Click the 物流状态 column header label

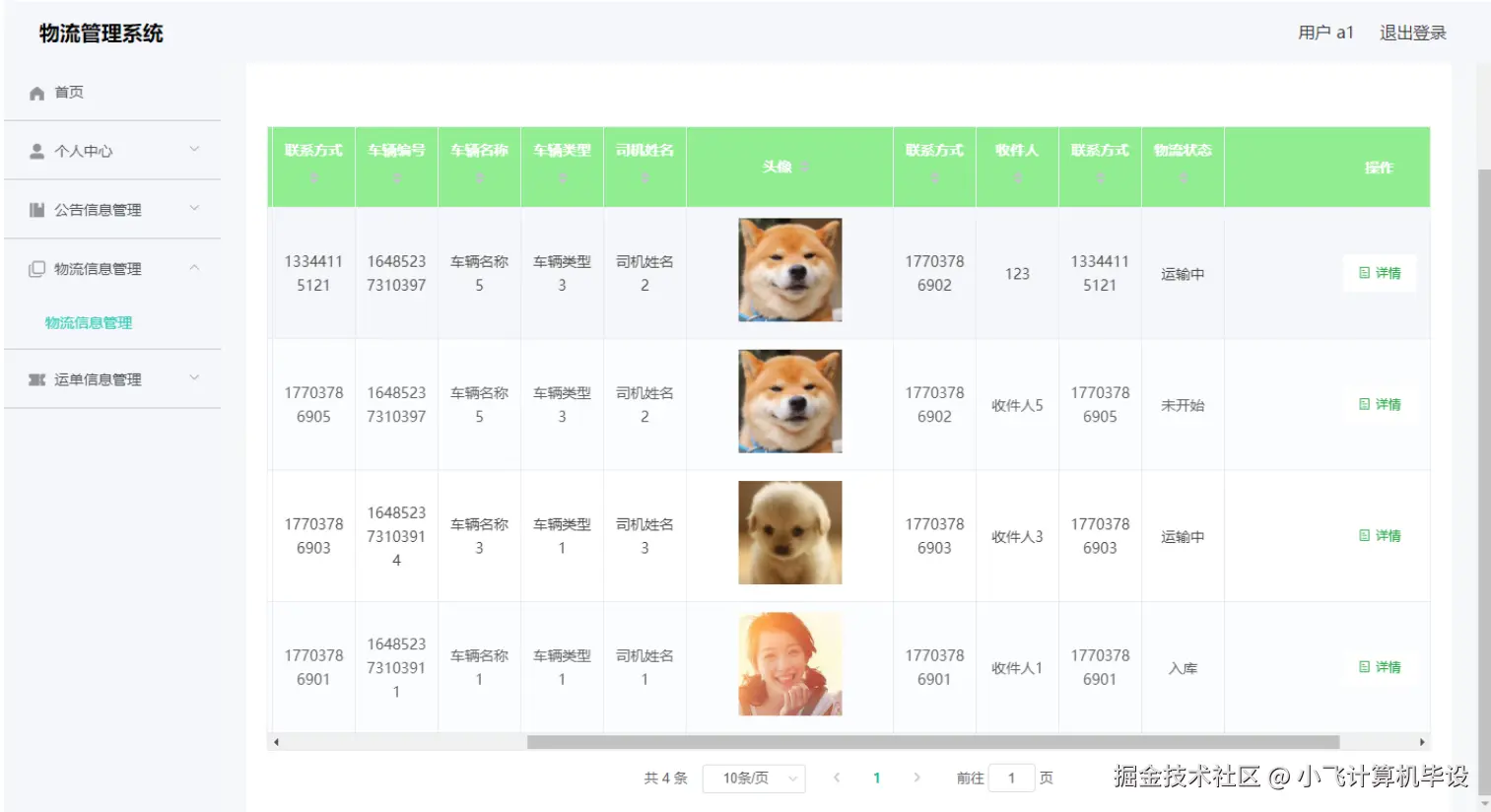click(x=1183, y=150)
